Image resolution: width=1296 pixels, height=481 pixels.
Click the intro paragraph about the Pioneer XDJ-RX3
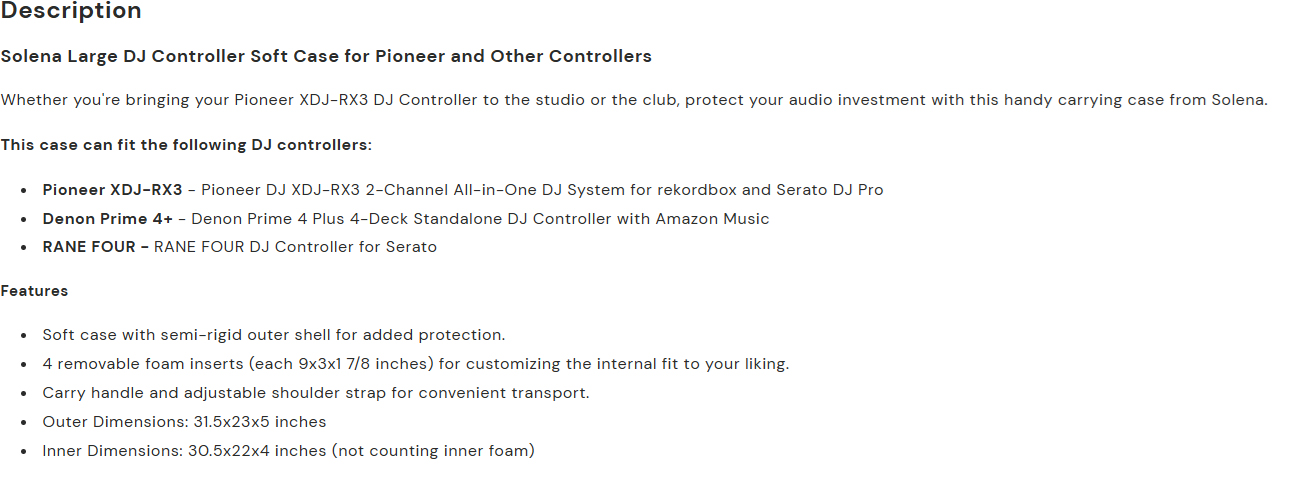pyautogui.click(x=634, y=100)
